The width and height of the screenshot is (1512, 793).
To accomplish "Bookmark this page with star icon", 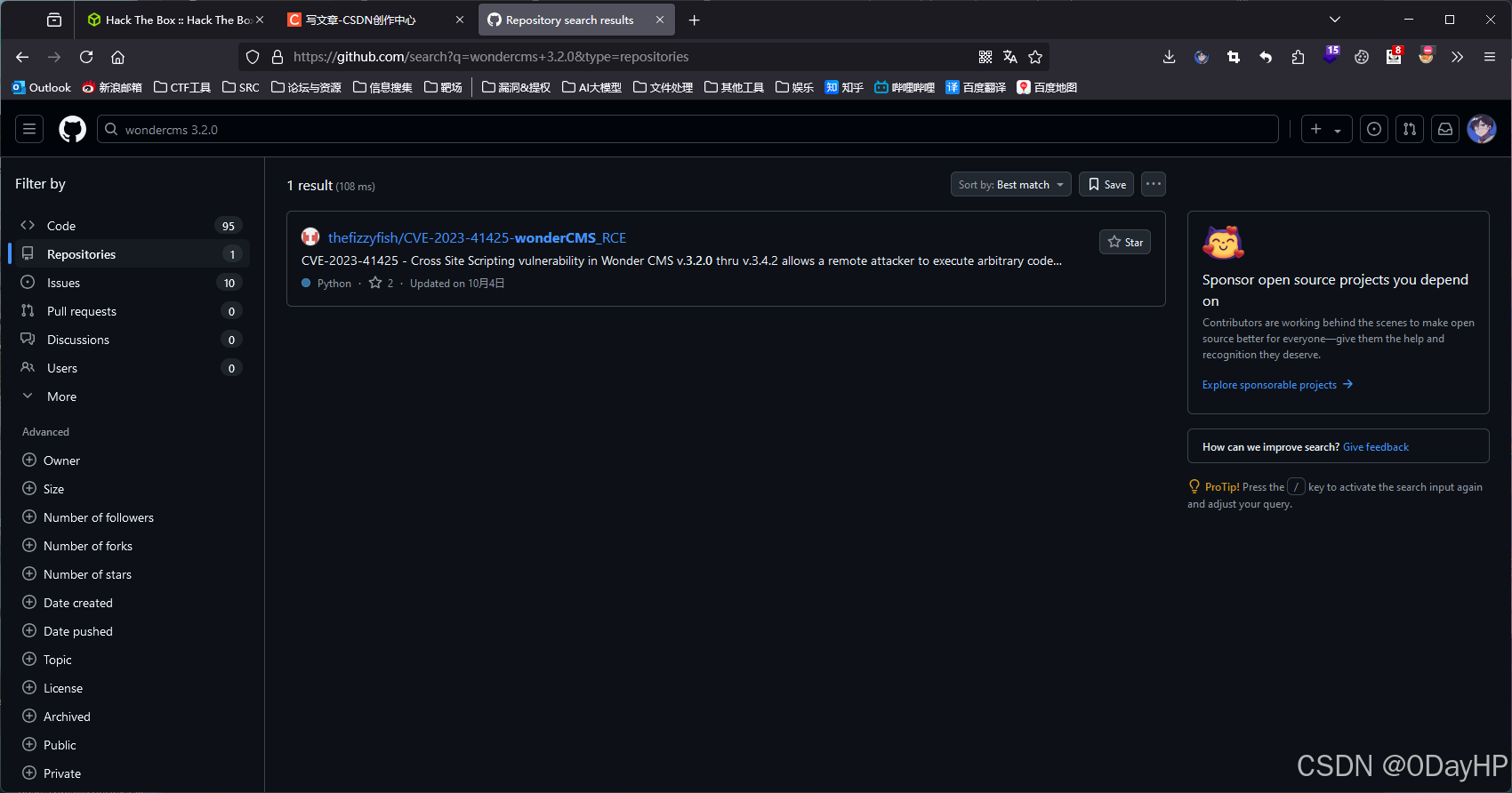I will pos(1035,57).
